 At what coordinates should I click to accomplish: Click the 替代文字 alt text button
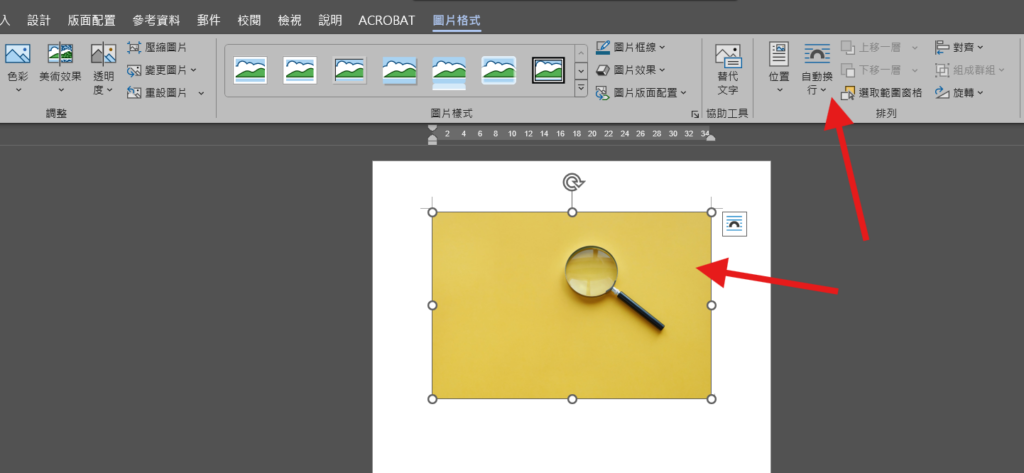(x=727, y=66)
